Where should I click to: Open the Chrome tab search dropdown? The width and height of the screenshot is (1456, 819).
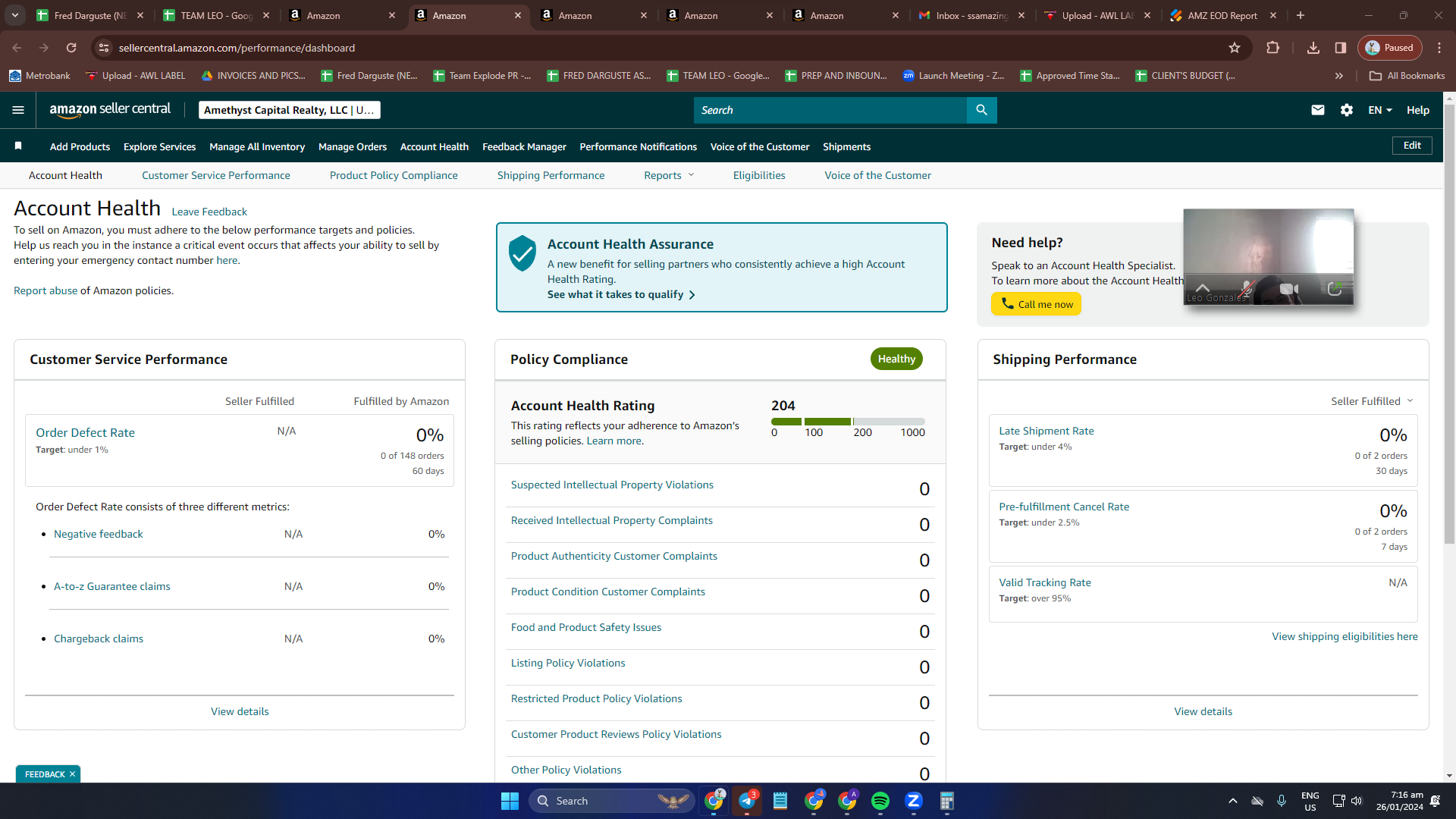pos(15,15)
